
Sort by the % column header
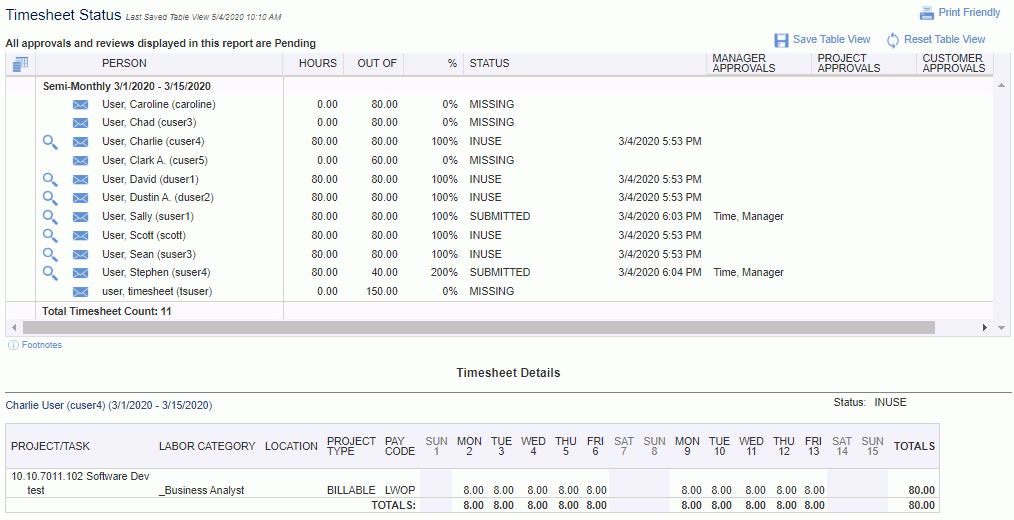point(452,63)
